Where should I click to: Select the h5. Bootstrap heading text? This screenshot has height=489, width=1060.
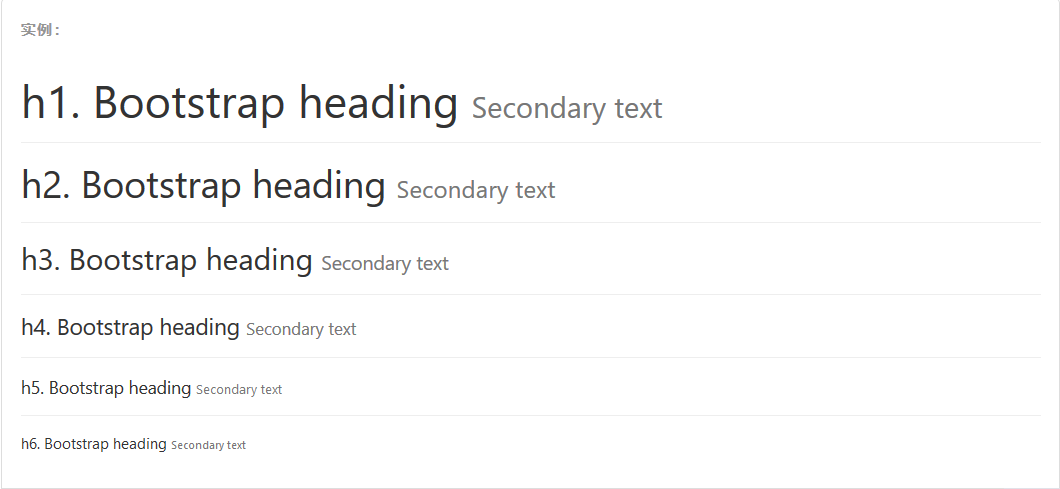coord(106,388)
